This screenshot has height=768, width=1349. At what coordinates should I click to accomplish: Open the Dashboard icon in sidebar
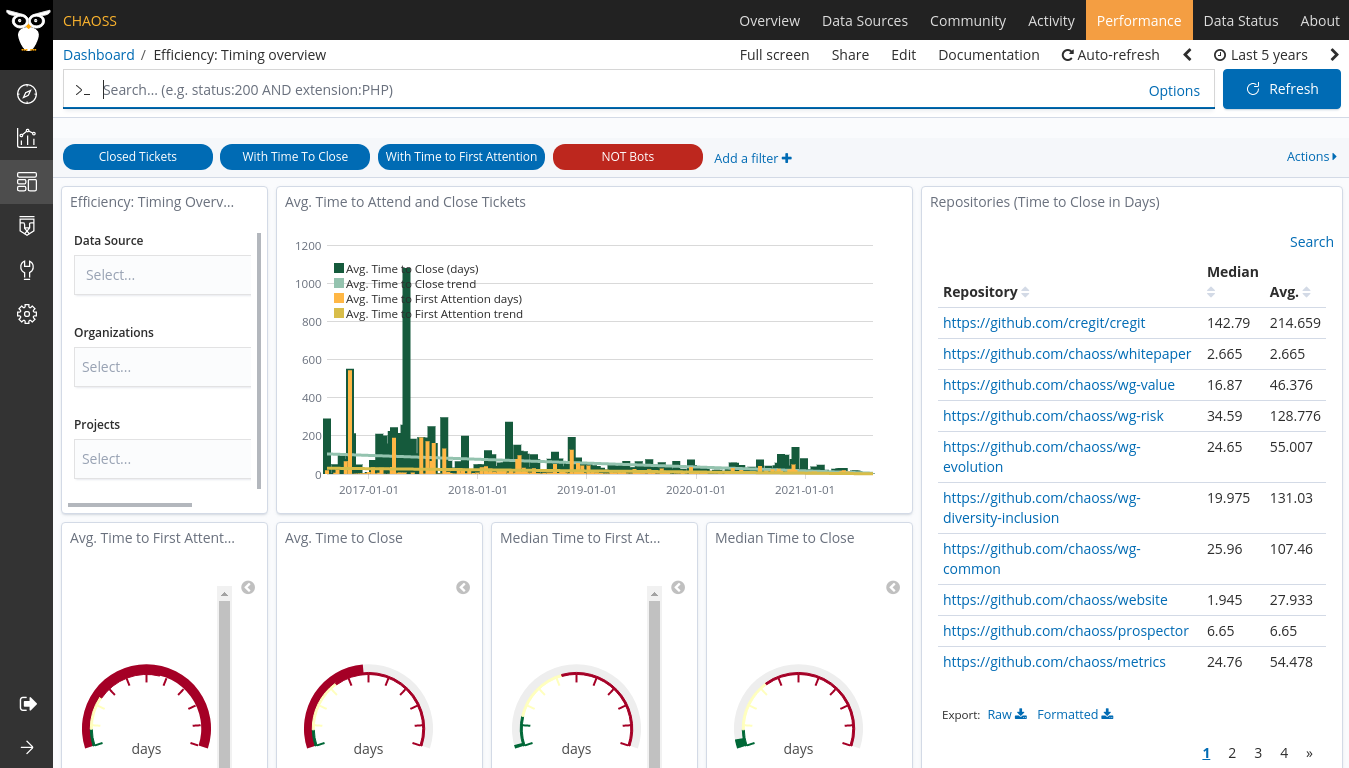(27, 182)
